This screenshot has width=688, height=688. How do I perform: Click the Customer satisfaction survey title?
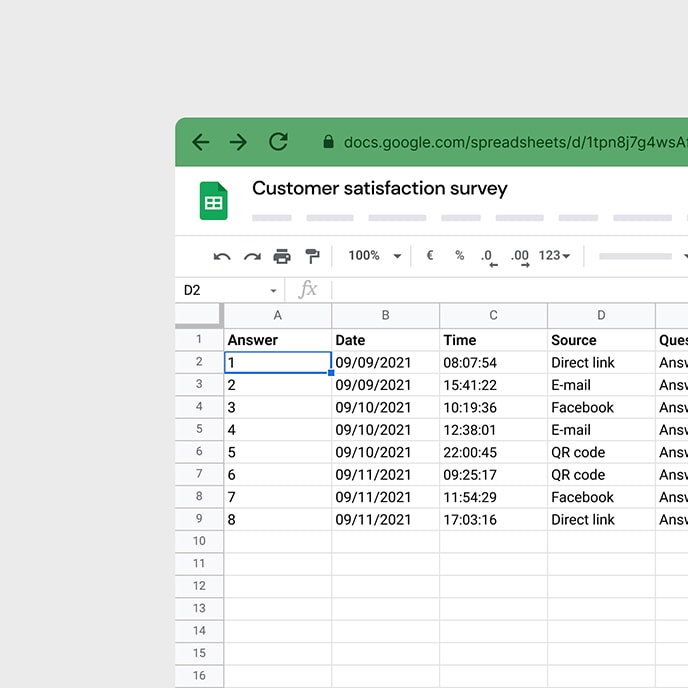click(380, 188)
